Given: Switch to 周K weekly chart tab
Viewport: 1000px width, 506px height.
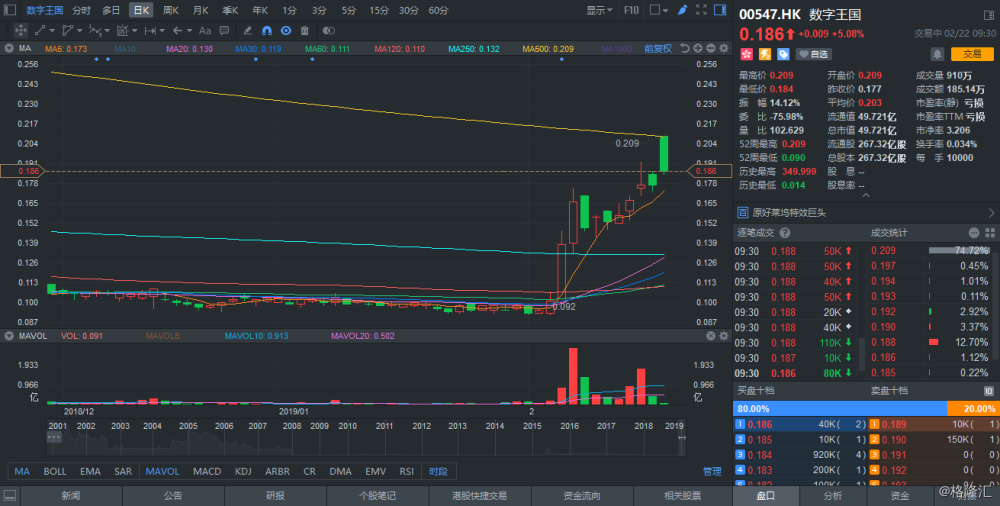Looking at the screenshot, I should 171,10.
